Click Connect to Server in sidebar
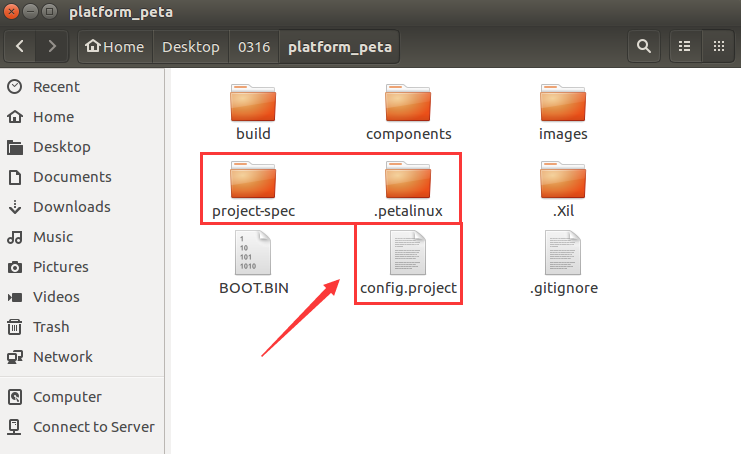Screen dimensions: 741x454 click(x=82, y=427)
